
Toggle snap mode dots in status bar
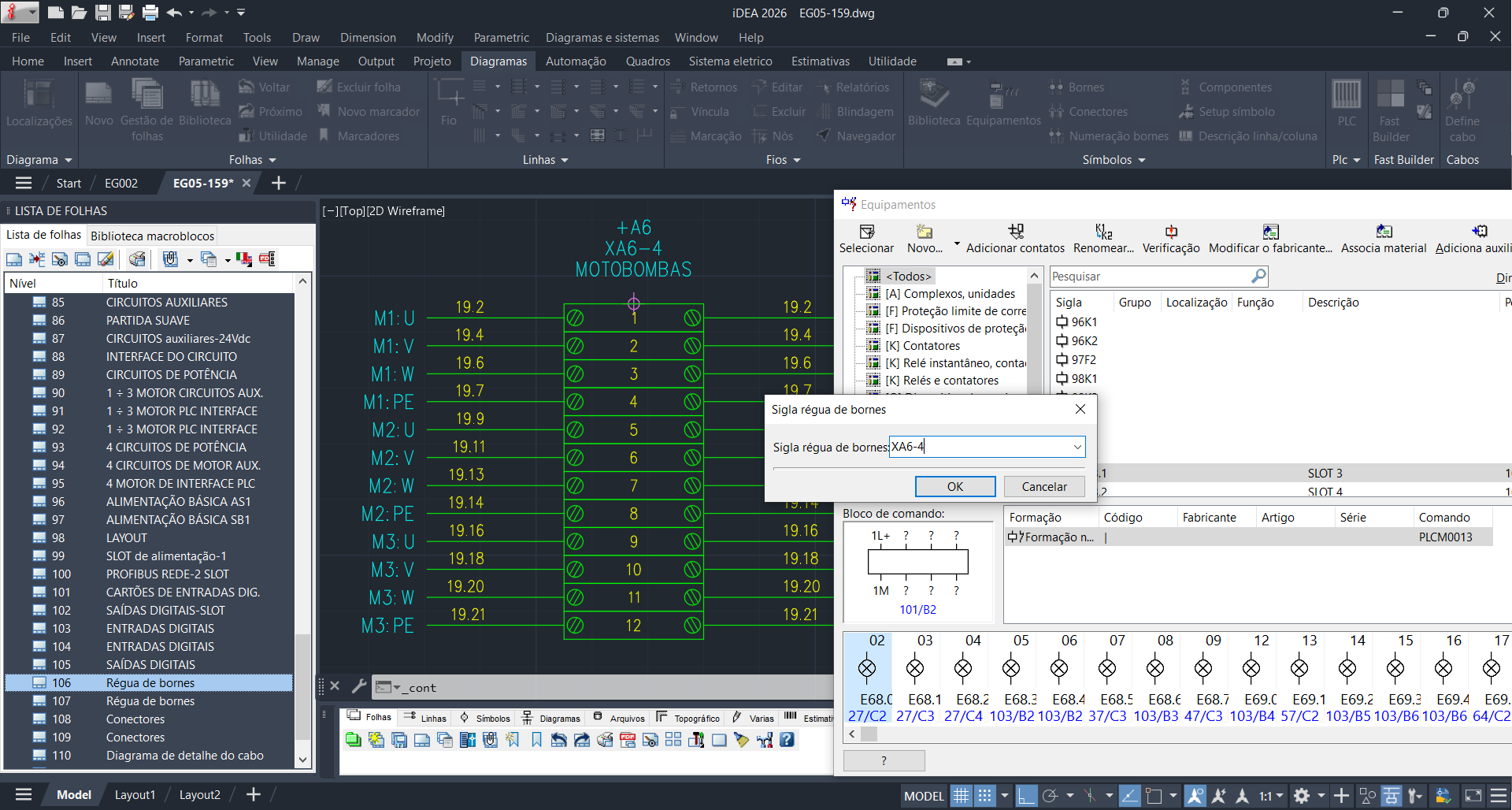tap(984, 796)
